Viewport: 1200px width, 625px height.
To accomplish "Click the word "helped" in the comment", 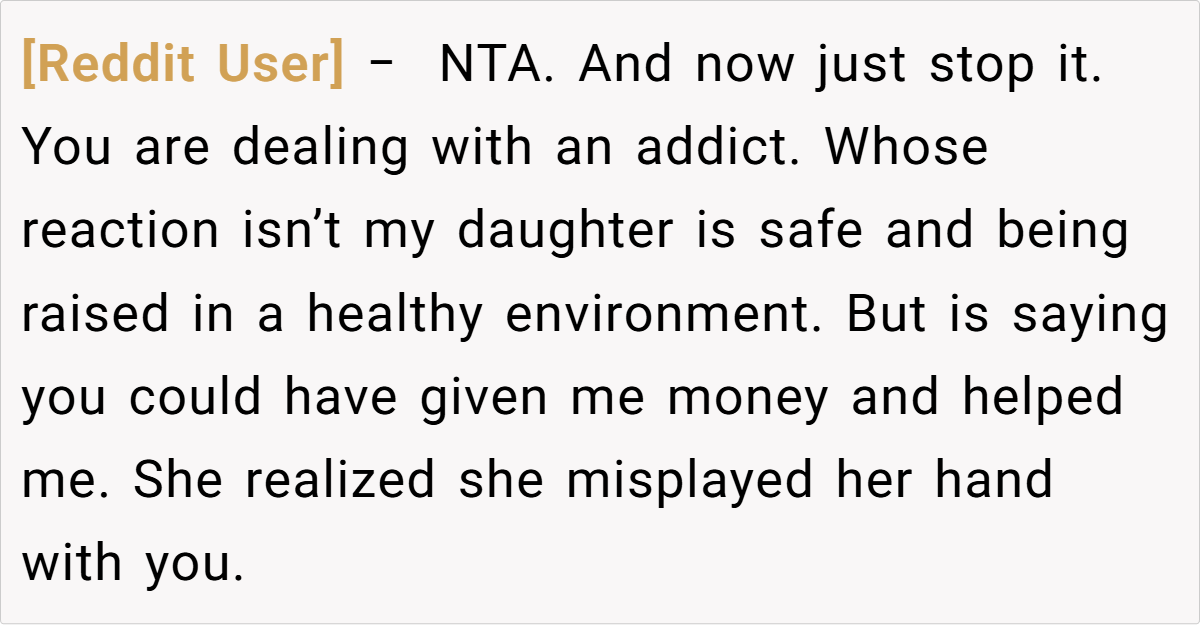I will pyautogui.click(x=1043, y=397).
